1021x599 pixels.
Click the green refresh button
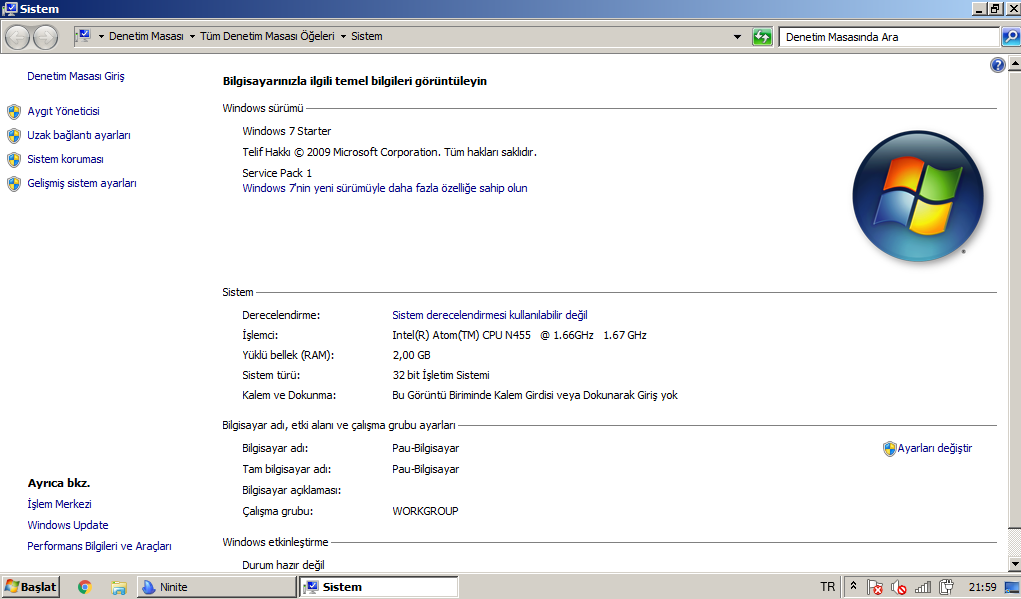(x=762, y=37)
